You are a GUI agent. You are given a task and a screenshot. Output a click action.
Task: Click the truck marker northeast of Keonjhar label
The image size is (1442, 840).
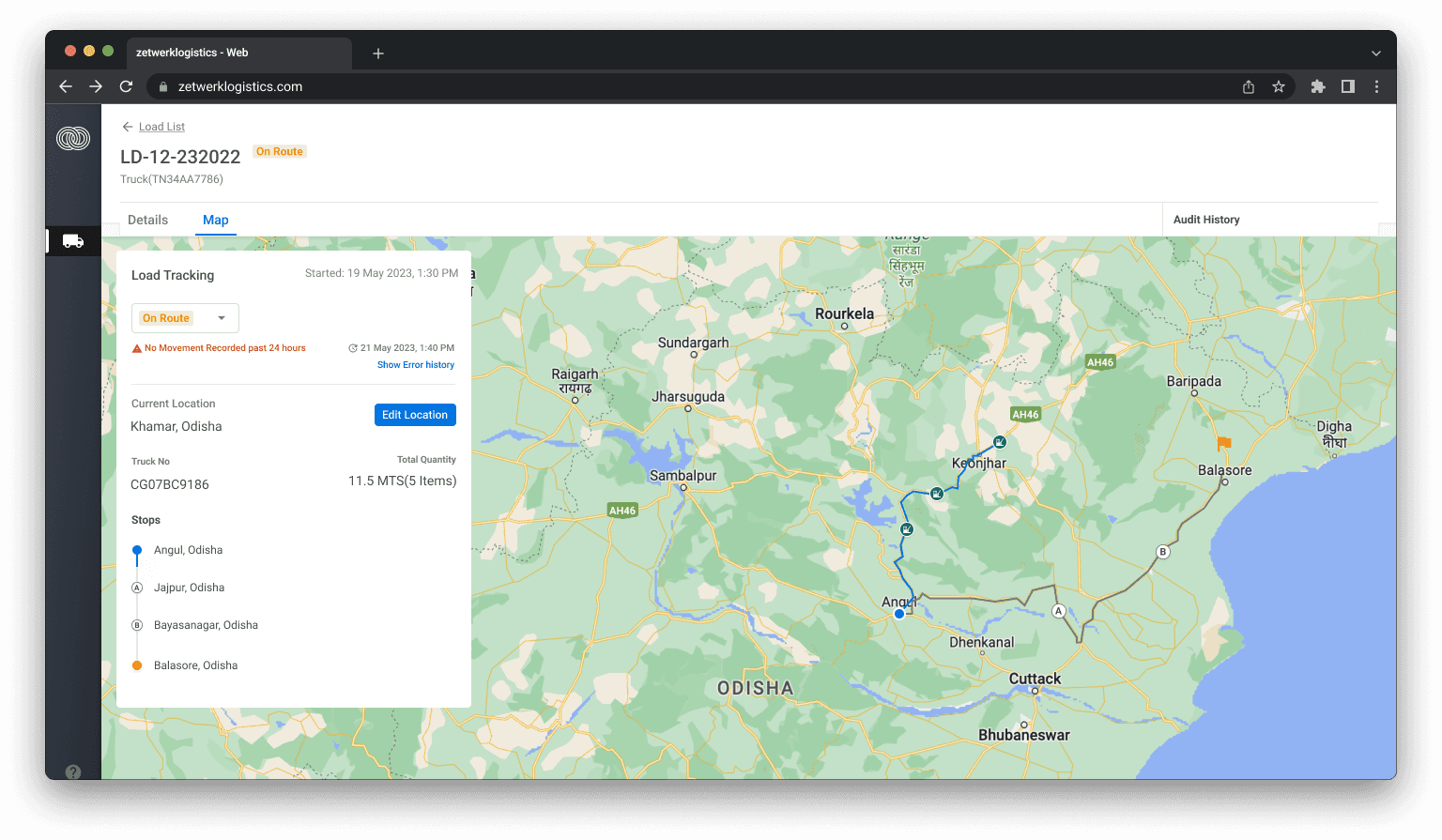tap(1001, 442)
